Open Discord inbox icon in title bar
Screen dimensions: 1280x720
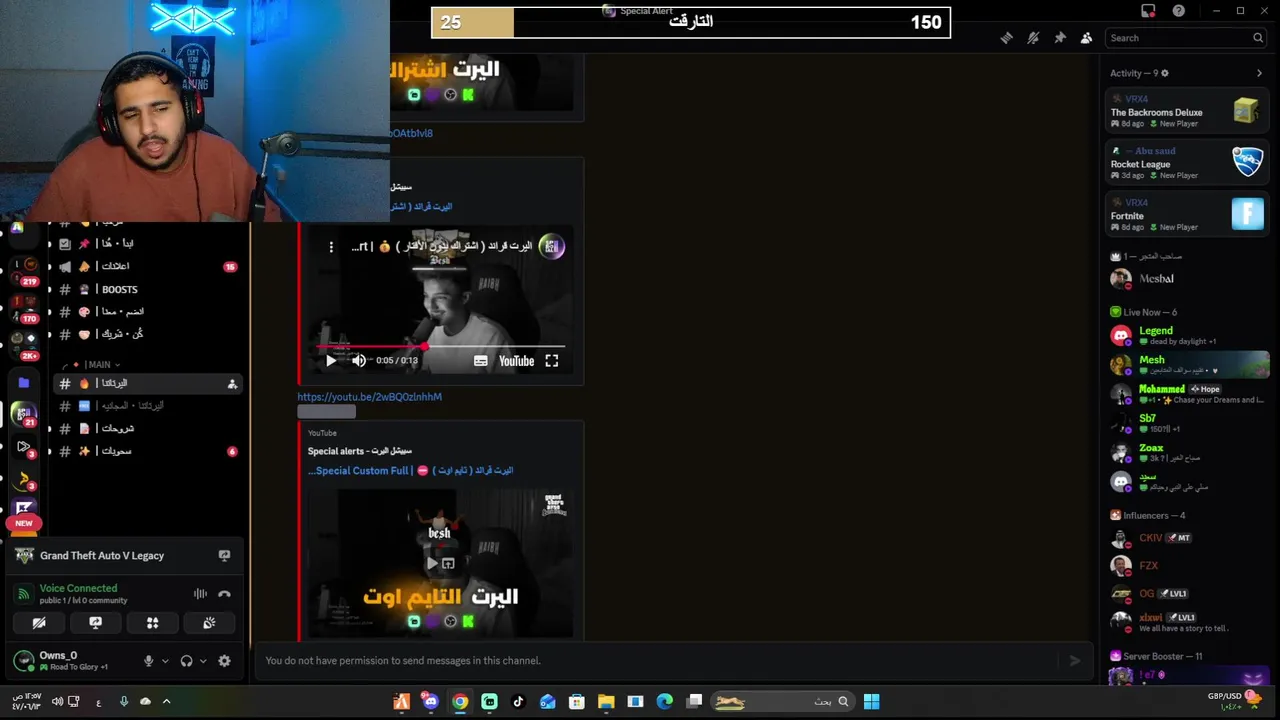tap(1148, 11)
